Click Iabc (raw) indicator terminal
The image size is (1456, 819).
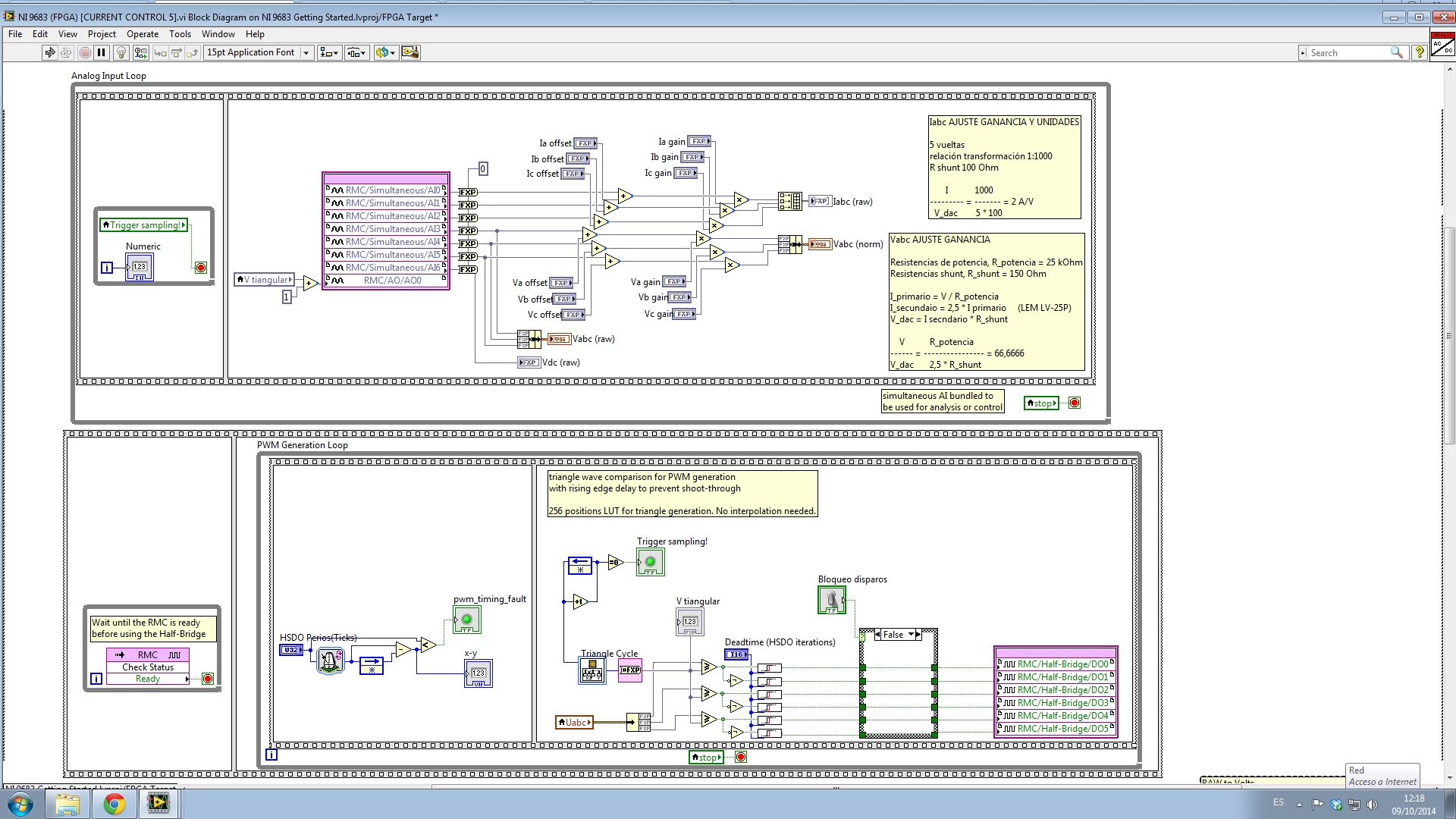819,201
